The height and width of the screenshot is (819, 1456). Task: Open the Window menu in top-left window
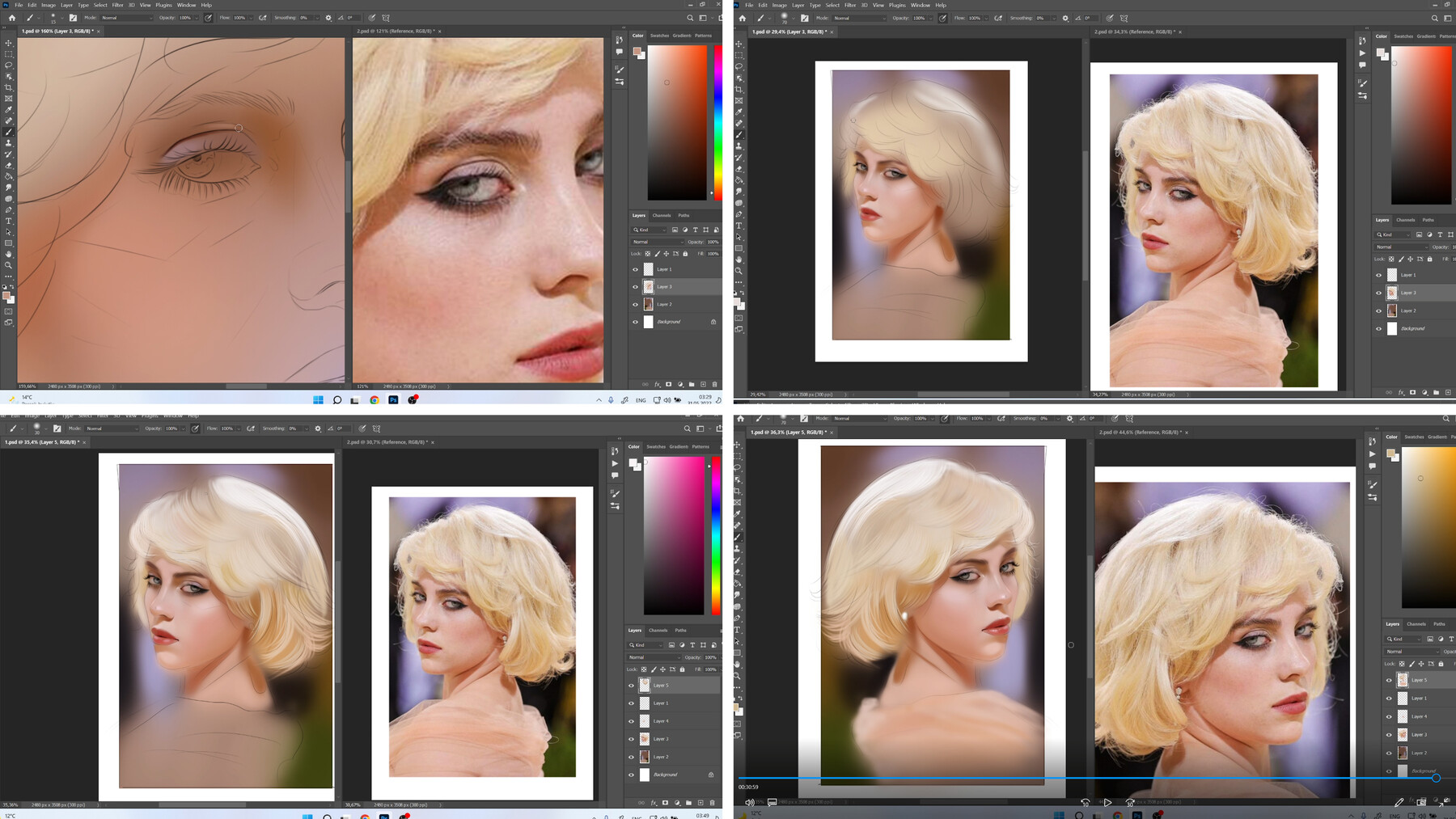pos(186,5)
